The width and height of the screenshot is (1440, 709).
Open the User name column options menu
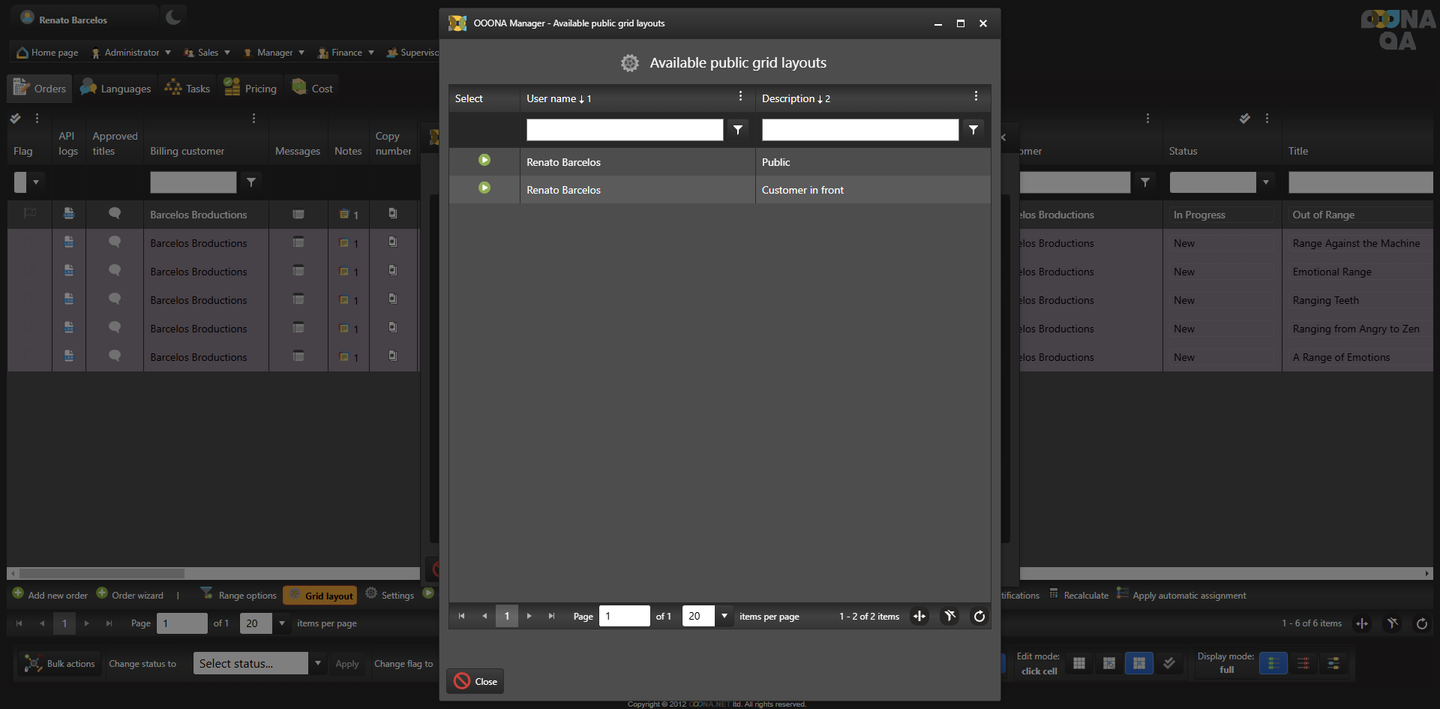741,97
